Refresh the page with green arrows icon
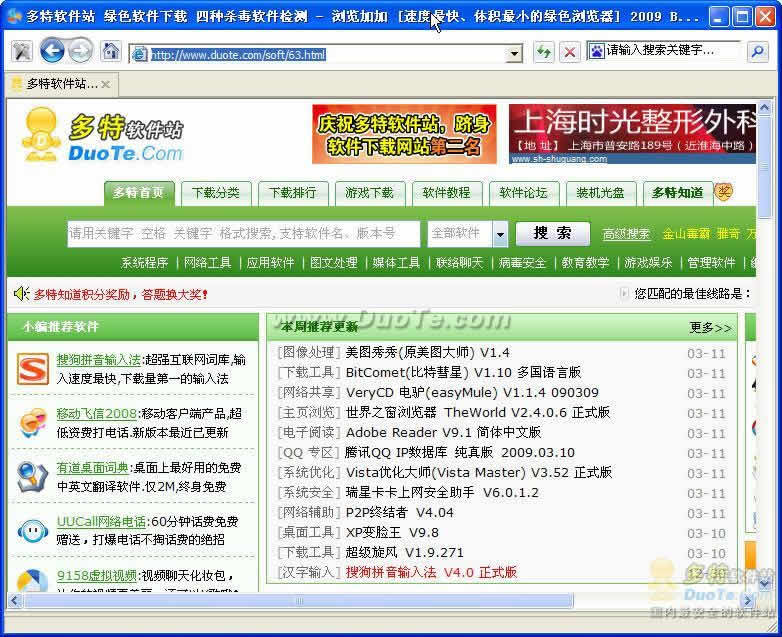This screenshot has width=782, height=637. click(544, 52)
